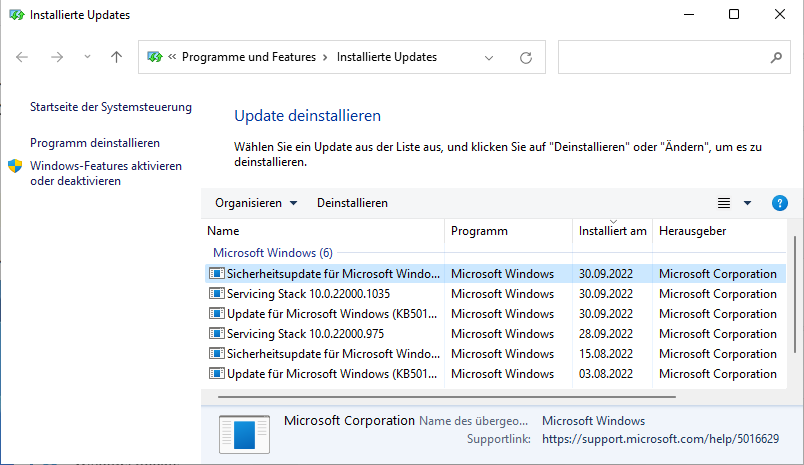Image resolution: width=804 pixels, height=465 pixels.
Task: Open 'Windows-Features aktivieren oder deaktivieren'
Action: pos(106,173)
